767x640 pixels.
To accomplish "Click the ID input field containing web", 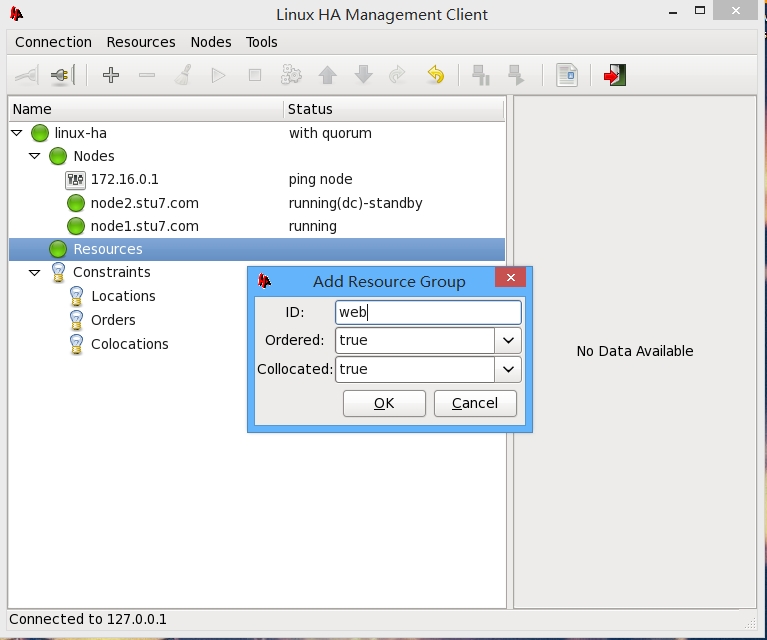I will click(428, 312).
